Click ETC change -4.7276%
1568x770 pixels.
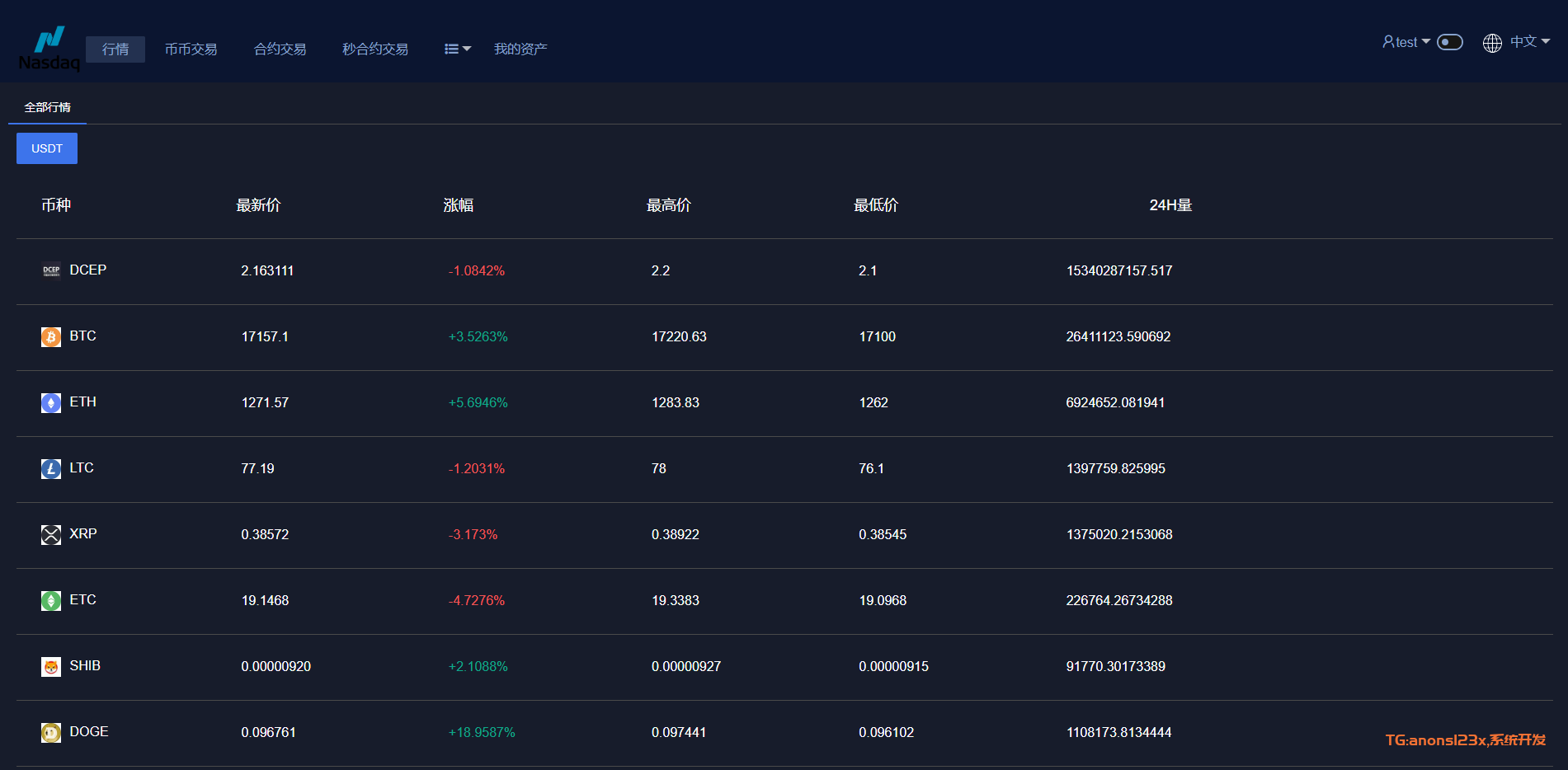(x=477, y=600)
